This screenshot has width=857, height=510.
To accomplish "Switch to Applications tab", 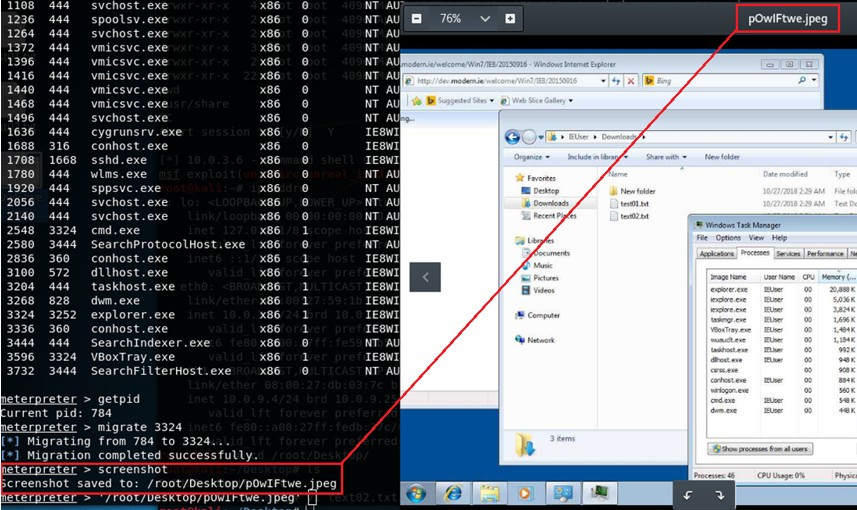I will coord(717,254).
